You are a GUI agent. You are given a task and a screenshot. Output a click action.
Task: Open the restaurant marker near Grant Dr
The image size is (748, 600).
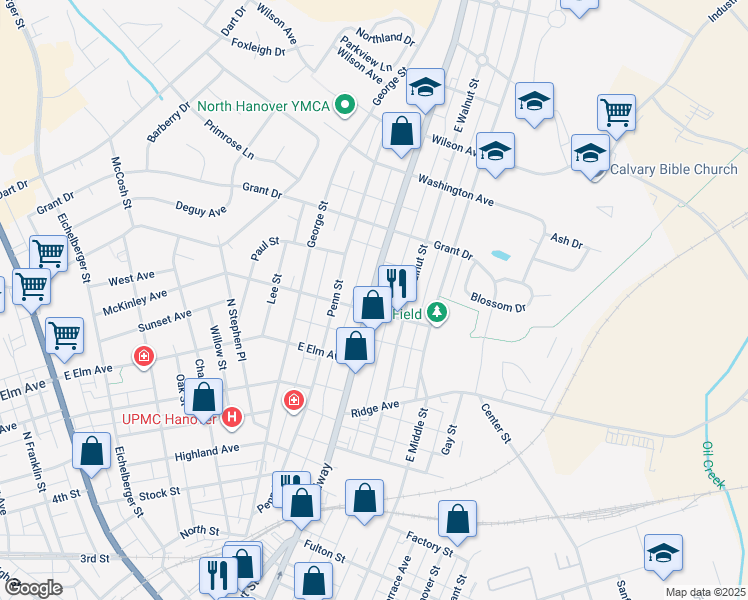[x=397, y=283]
